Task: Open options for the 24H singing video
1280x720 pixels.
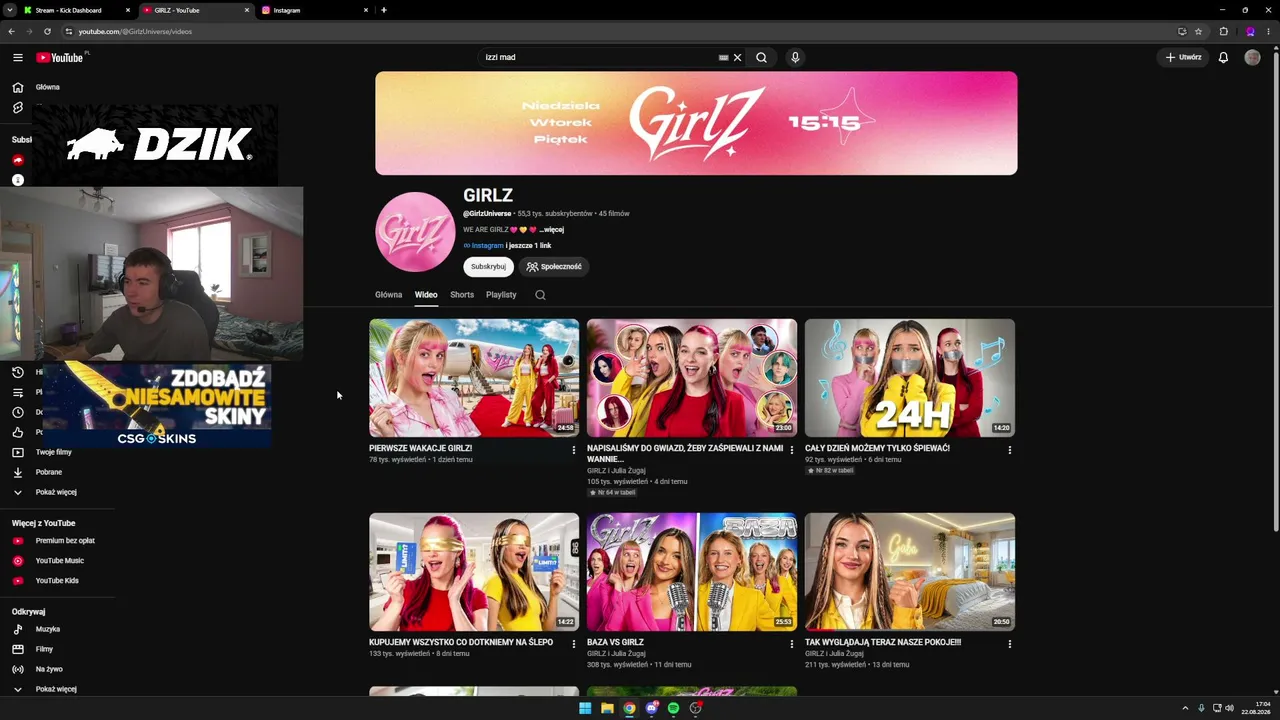Action: pos(1010,450)
